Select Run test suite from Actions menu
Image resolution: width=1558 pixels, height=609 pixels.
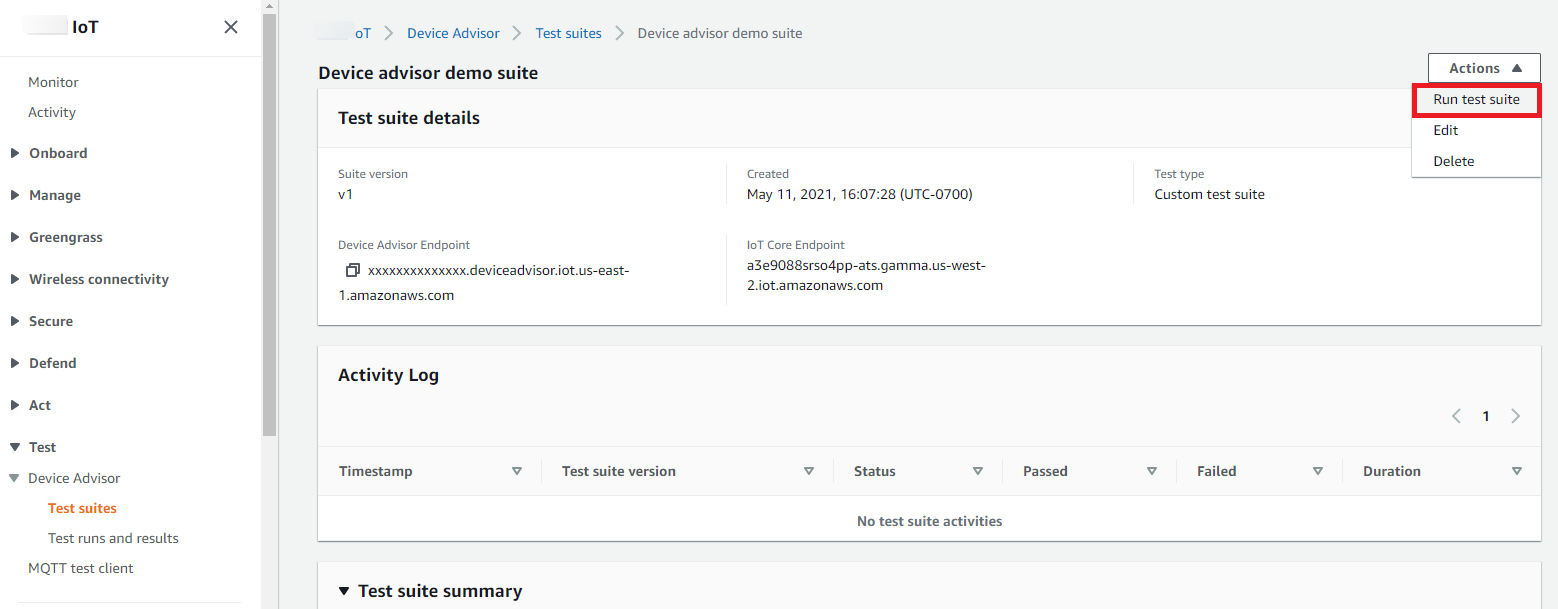click(x=1476, y=100)
